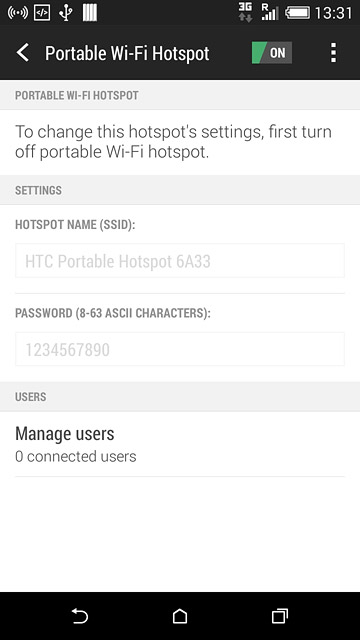Tap the battery icon in status bar
Viewport: 360px width, 640px height.
[x=297, y=13]
